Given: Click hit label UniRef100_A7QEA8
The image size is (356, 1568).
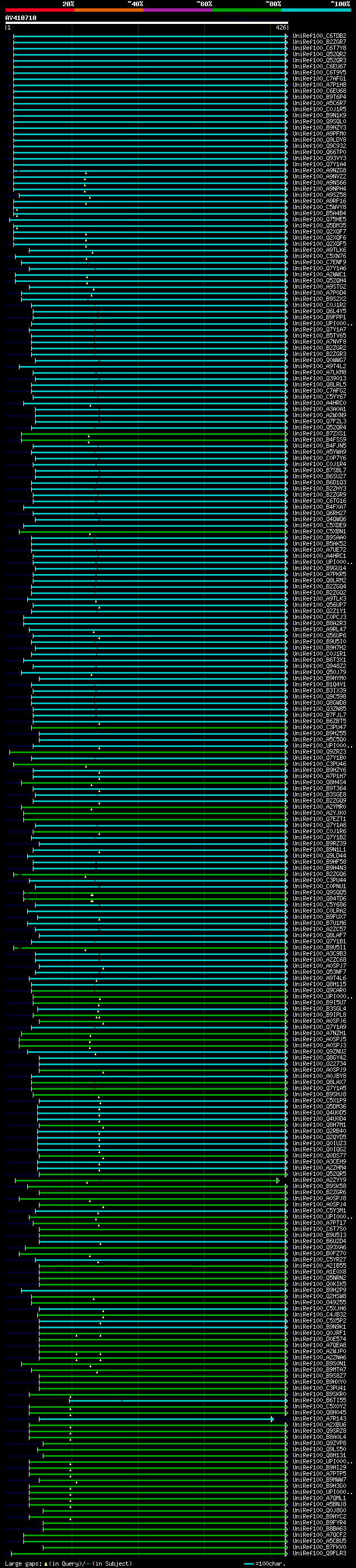Looking at the screenshot, I should (x=319, y=1345).
